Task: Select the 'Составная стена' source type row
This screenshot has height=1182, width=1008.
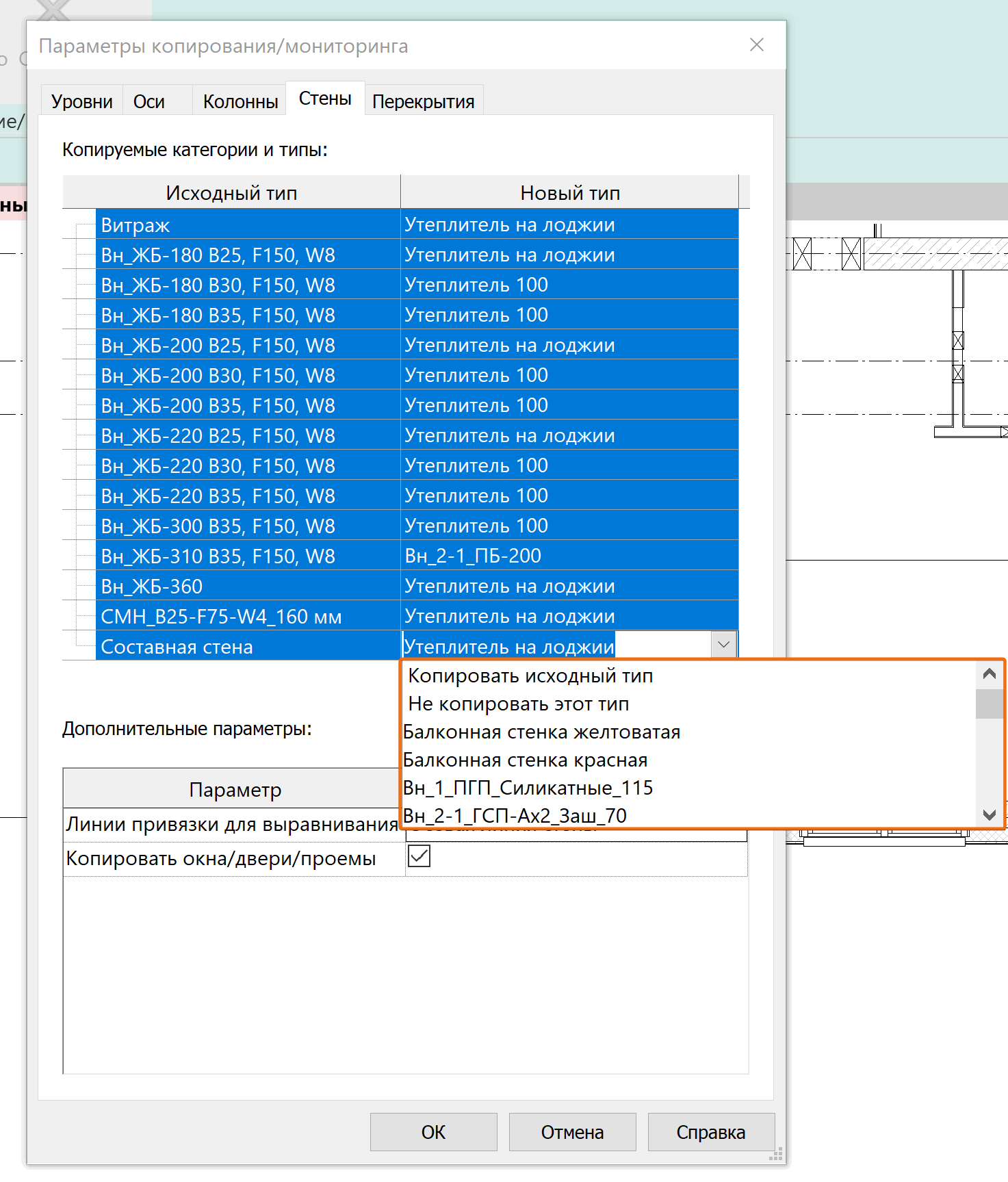Action: pos(248,646)
